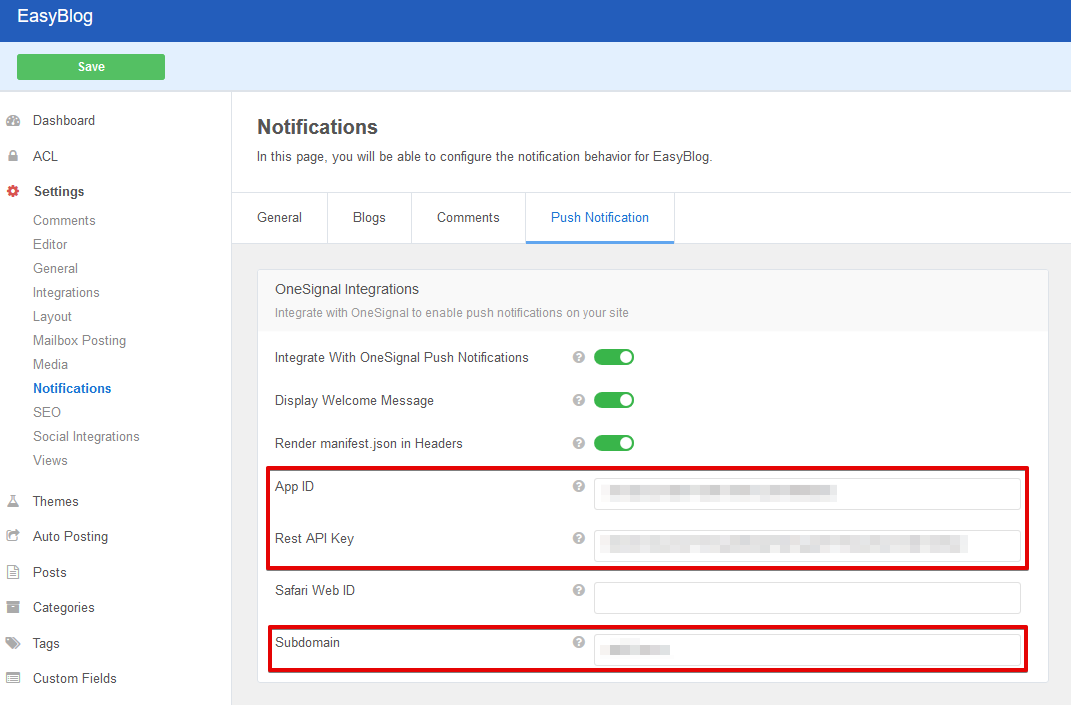Open help icon next to Rest API Key
The width and height of the screenshot is (1071, 705).
pos(579,538)
